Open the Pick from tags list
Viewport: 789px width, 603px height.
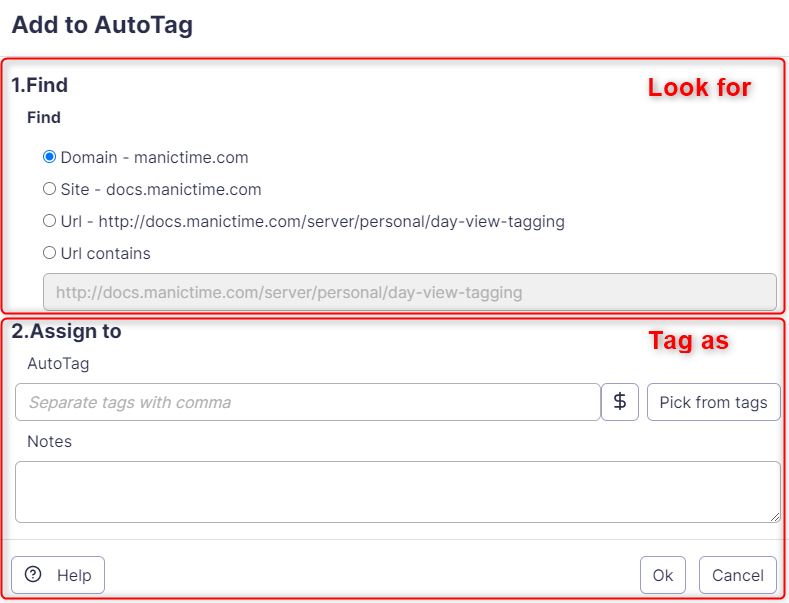(713, 402)
